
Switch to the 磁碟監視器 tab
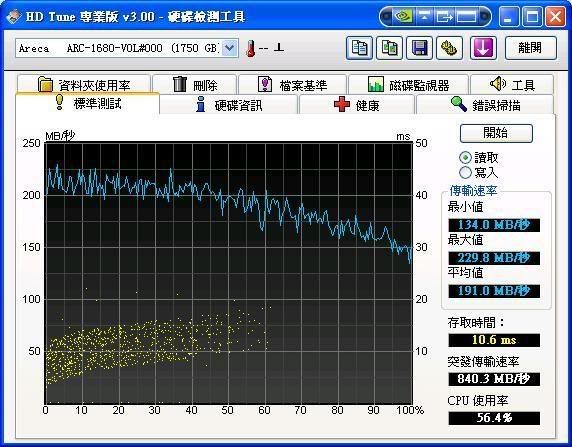click(409, 84)
